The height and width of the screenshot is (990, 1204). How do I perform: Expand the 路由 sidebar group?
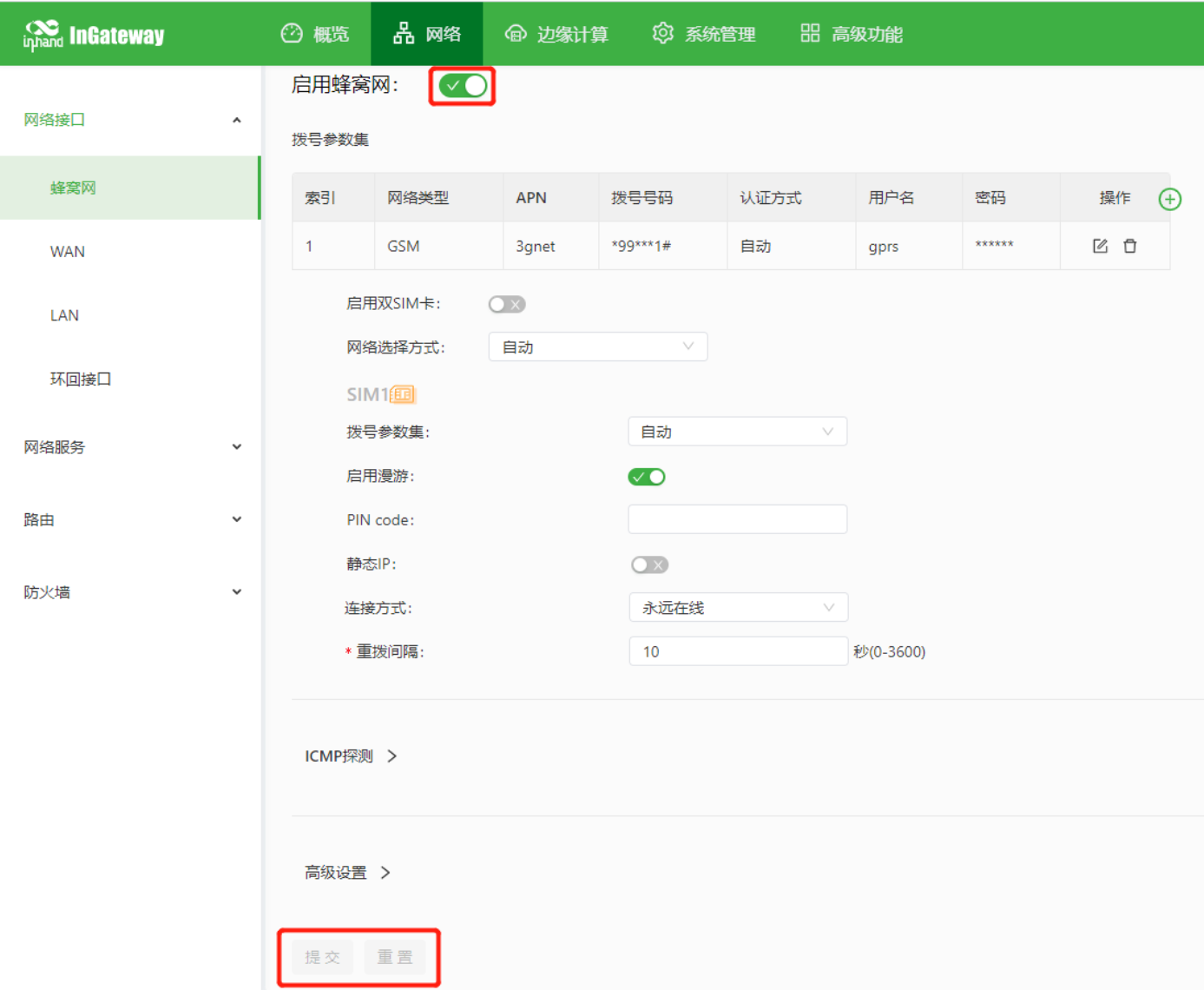pos(130,519)
